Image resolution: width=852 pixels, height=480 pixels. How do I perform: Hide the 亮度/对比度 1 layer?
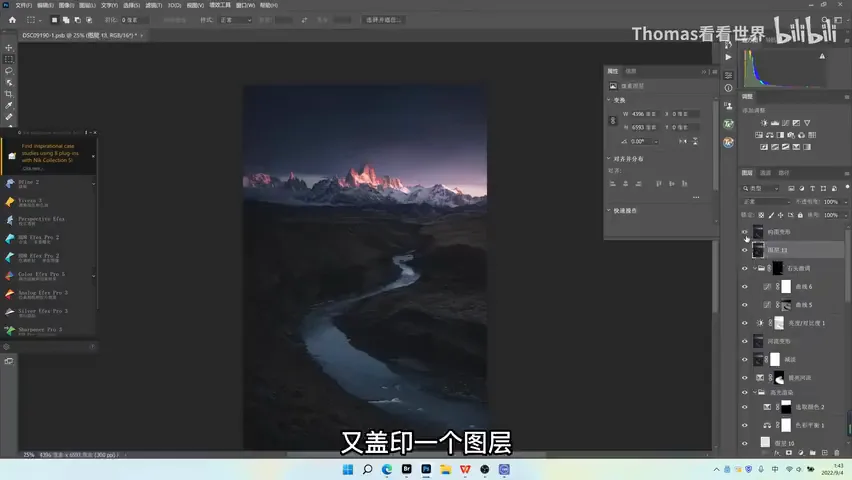click(x=744, y=323)
